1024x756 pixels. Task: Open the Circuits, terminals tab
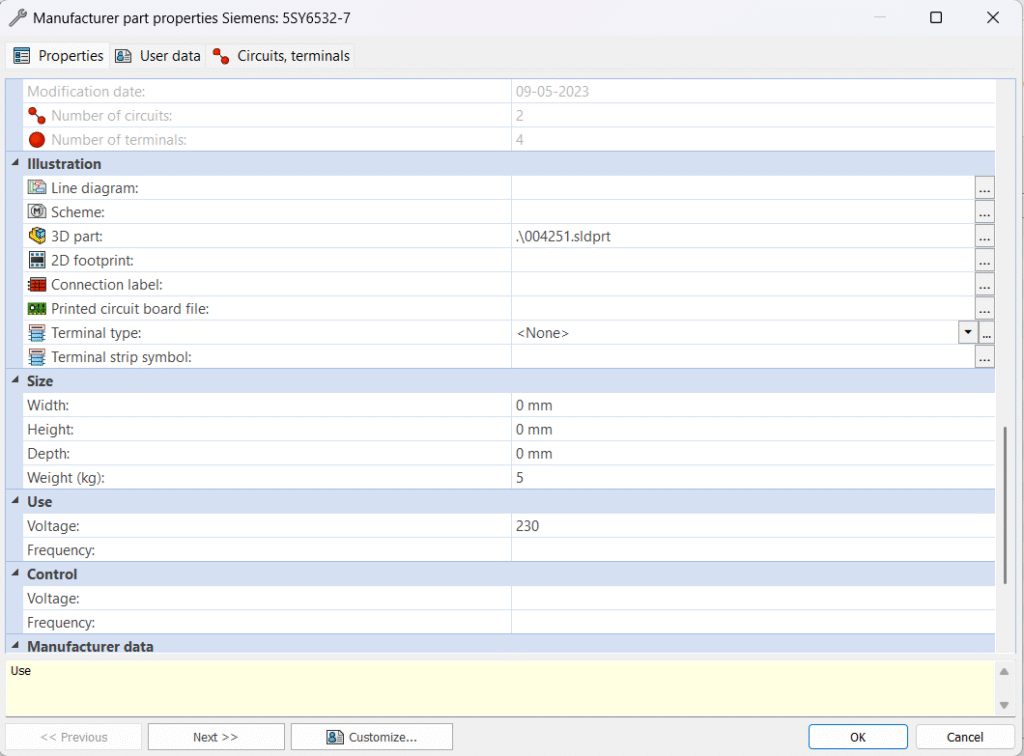(x=281, y=56)
